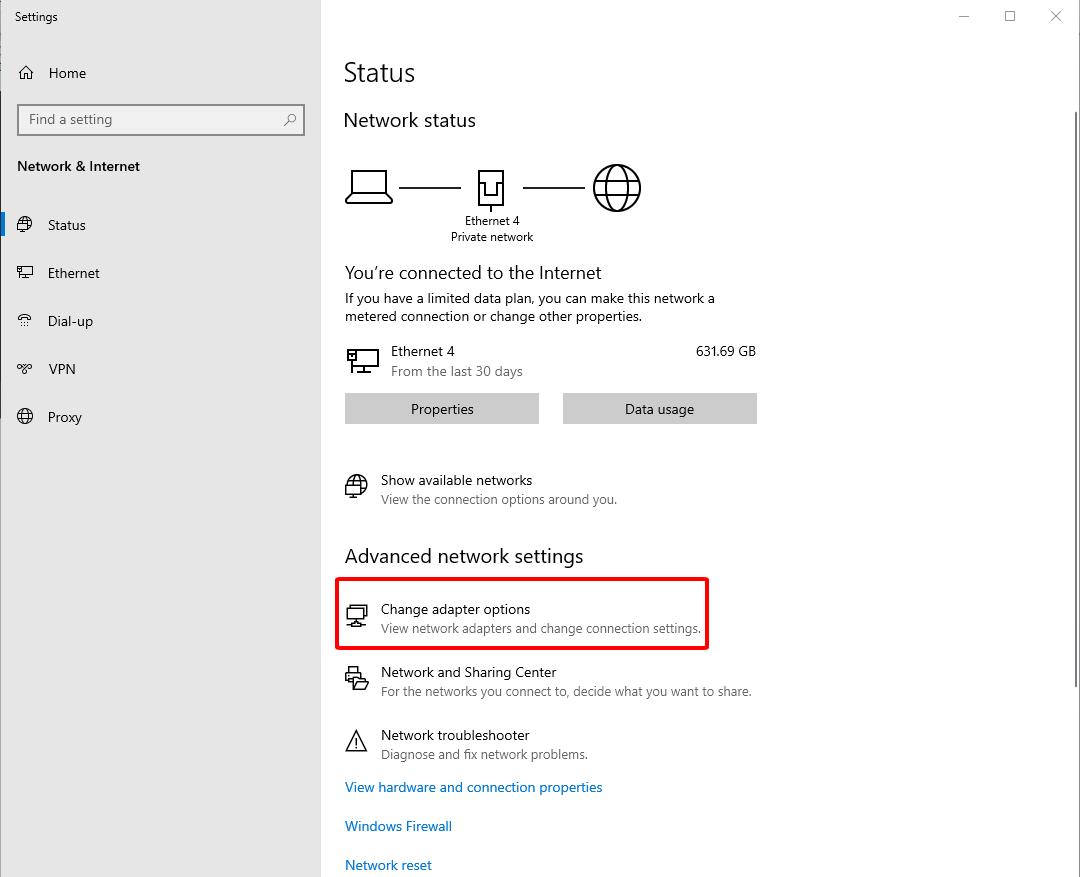Open the VPN section
Screen dimensions: 1080x877
[62, 369]
